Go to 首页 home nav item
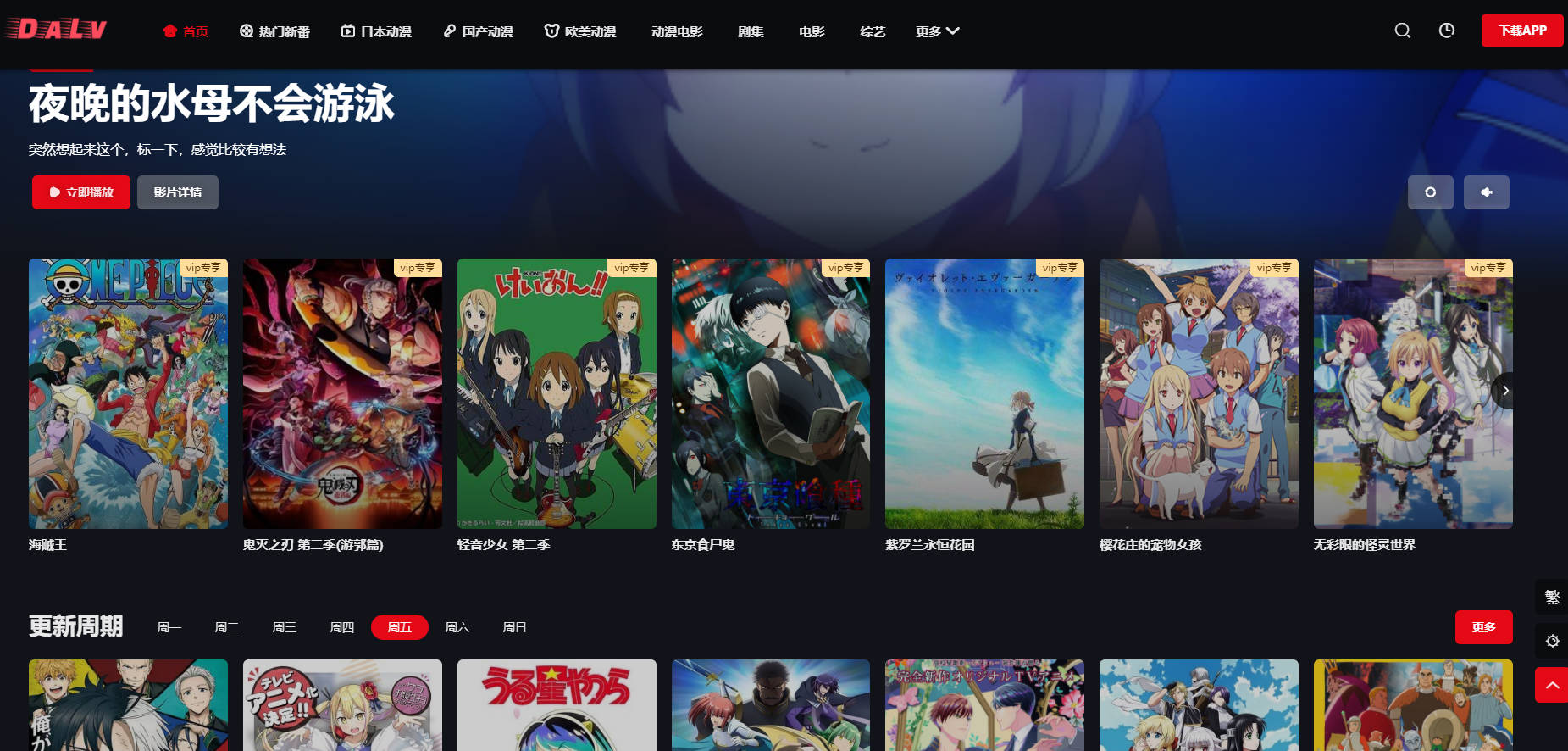1568x751 pixels. pyautogui.click(x=186, y=31)
